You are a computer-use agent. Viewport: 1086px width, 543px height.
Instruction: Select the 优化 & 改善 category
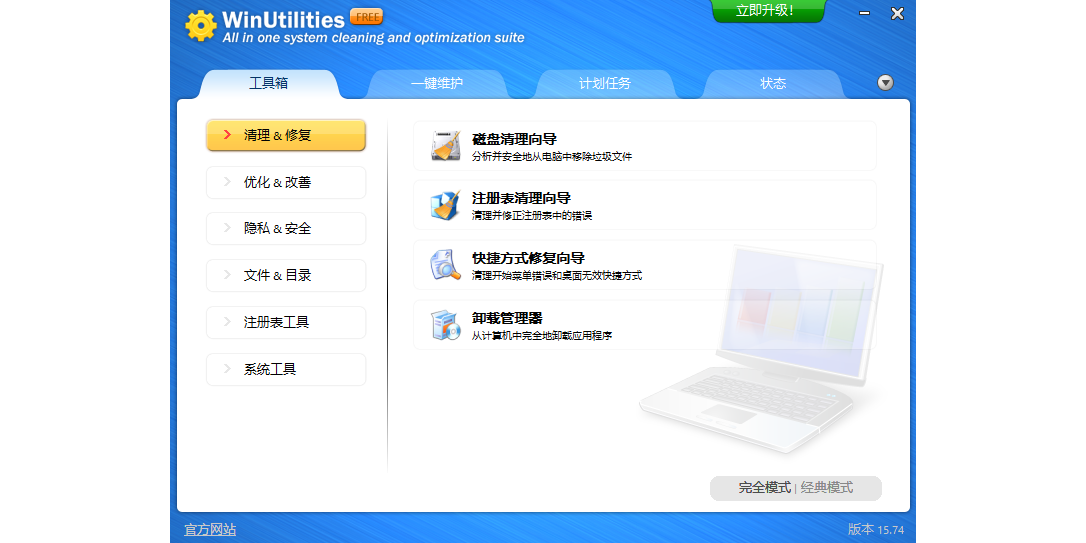(x=286, y=182)
